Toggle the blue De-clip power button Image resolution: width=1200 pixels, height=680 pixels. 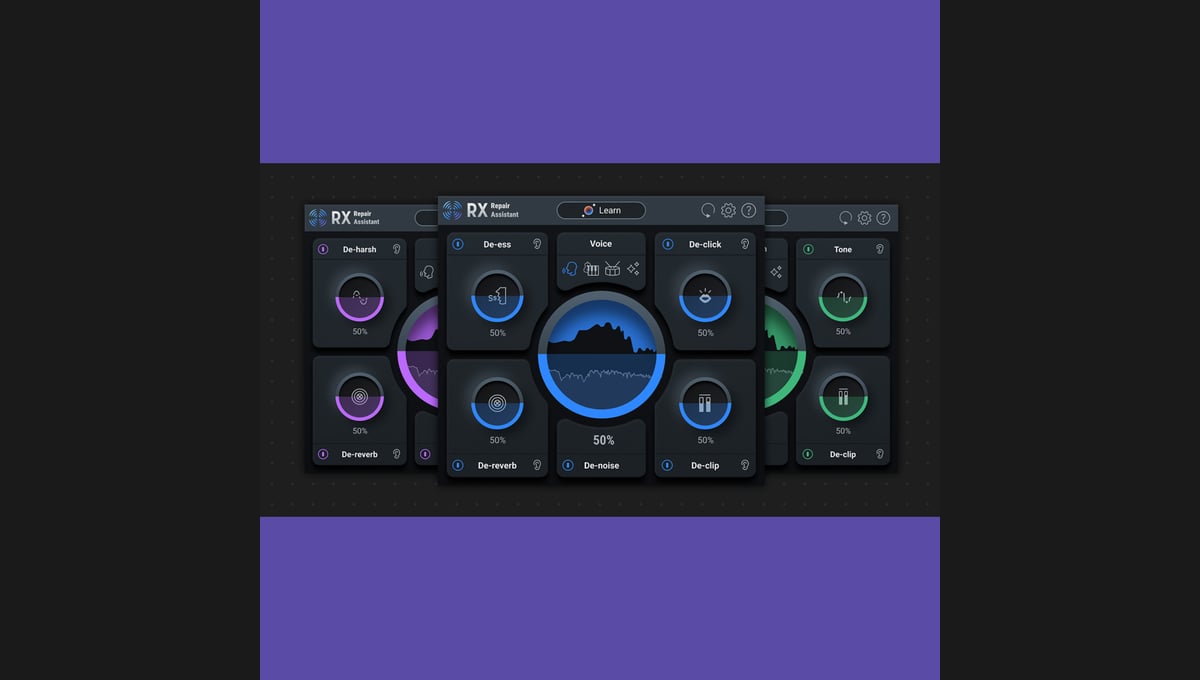coord(668,465)
